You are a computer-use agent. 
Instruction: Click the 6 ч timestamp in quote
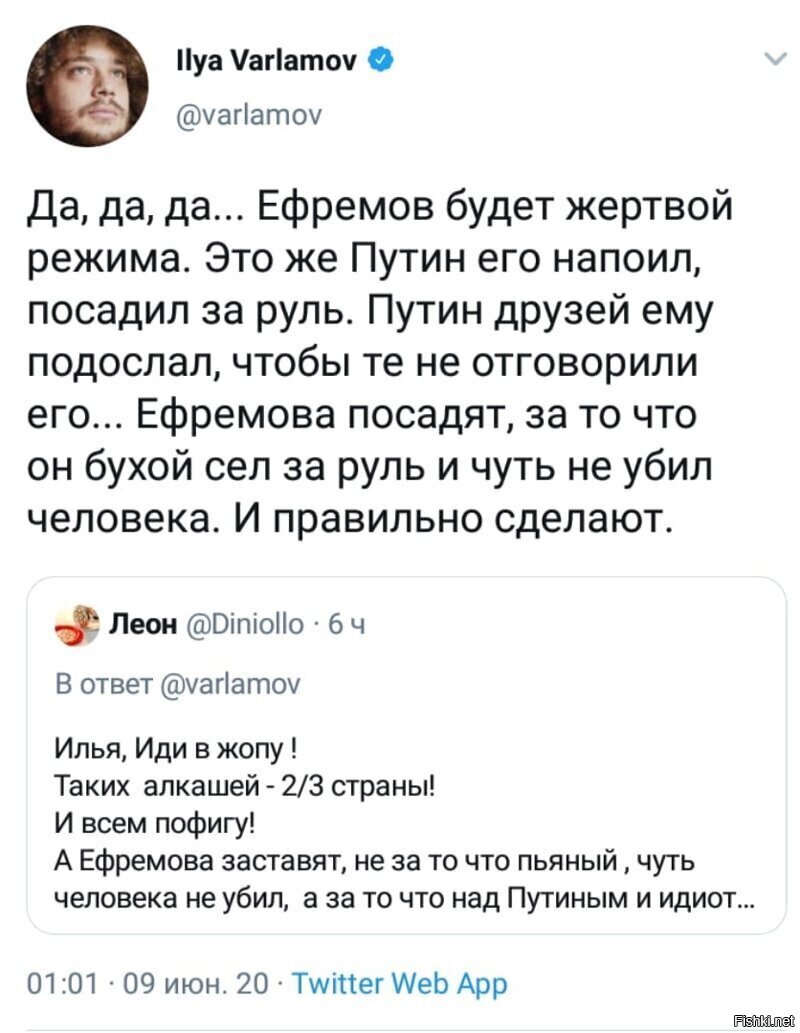click(347, 624)
